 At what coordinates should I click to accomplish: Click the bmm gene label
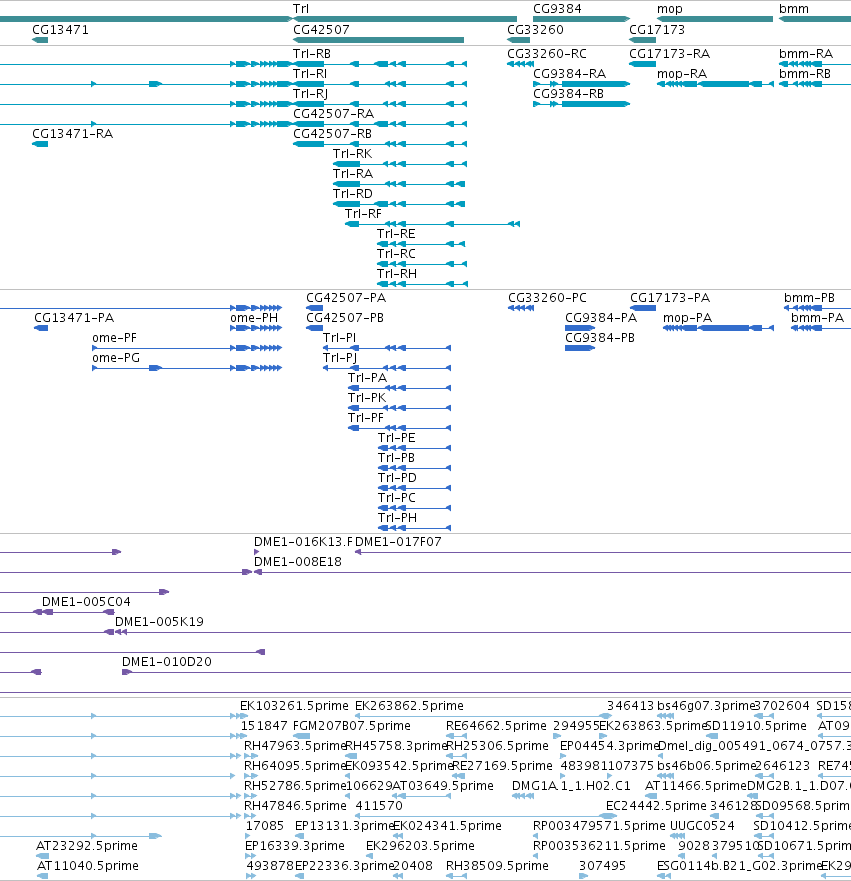coord(794,9)
